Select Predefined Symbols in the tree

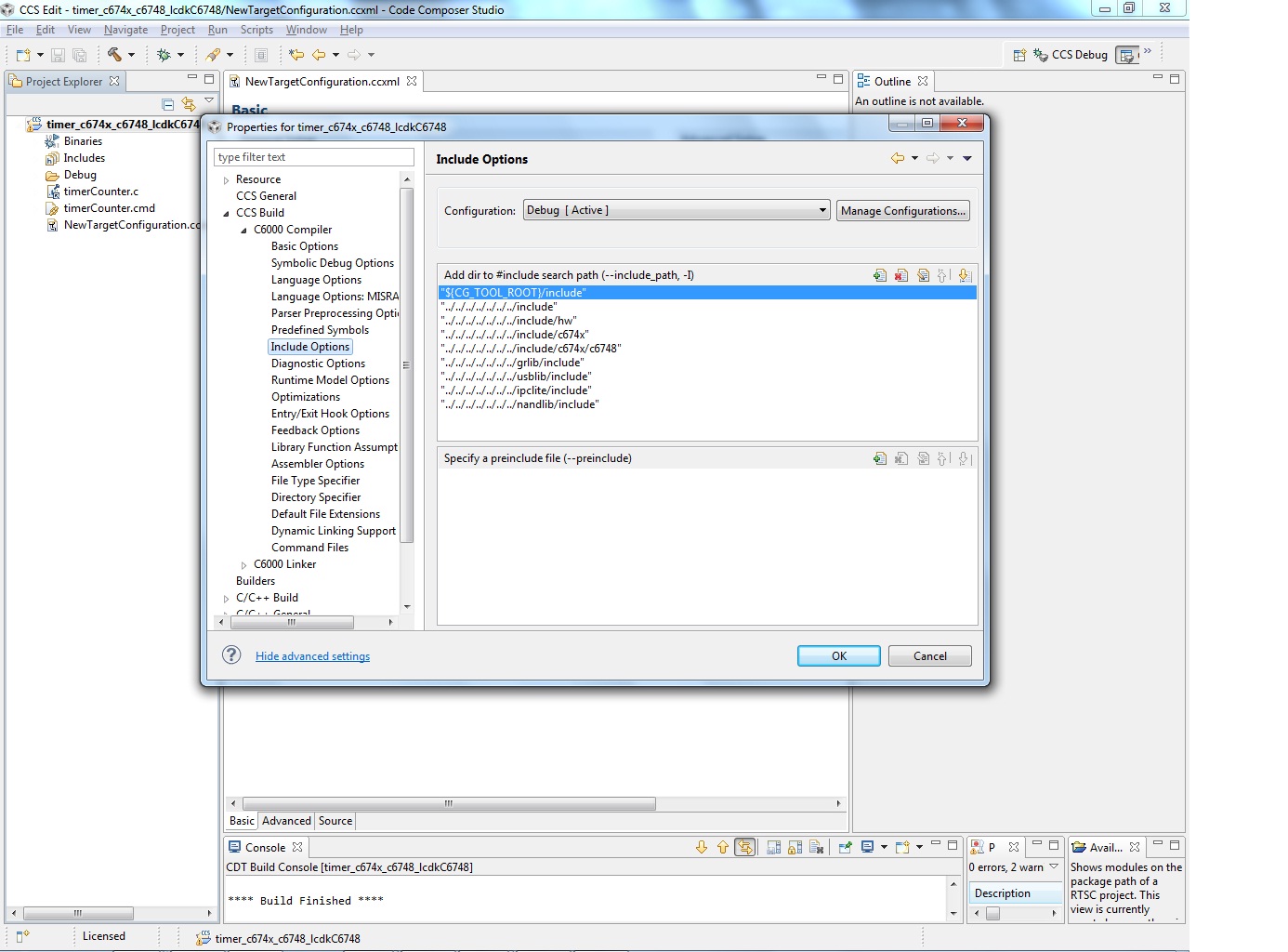[x=320, y=330]
